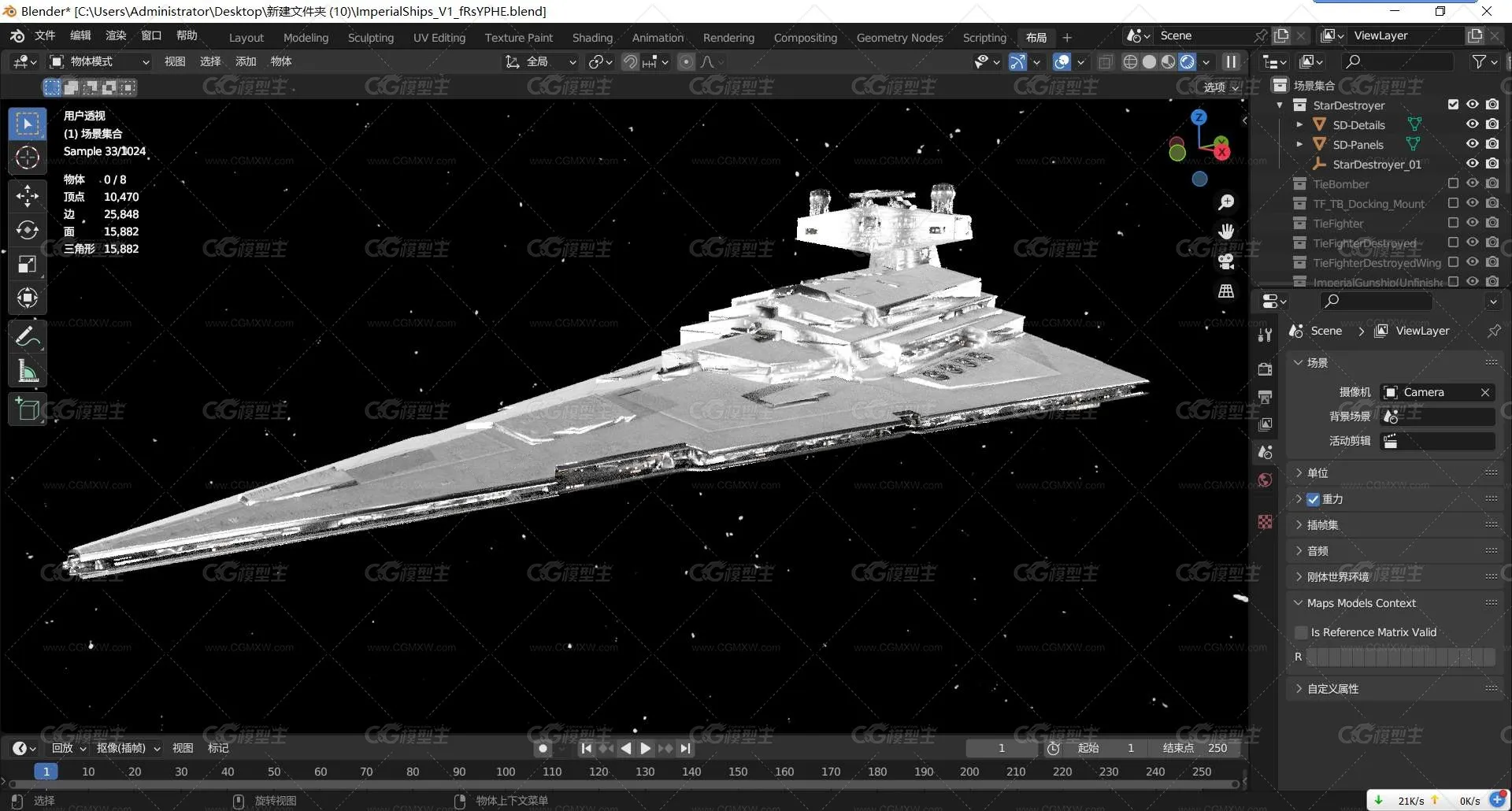Viewport: 1512px width, 811px height.
Task: Open the Render properties tab
Action: [x=1265, y=369]
